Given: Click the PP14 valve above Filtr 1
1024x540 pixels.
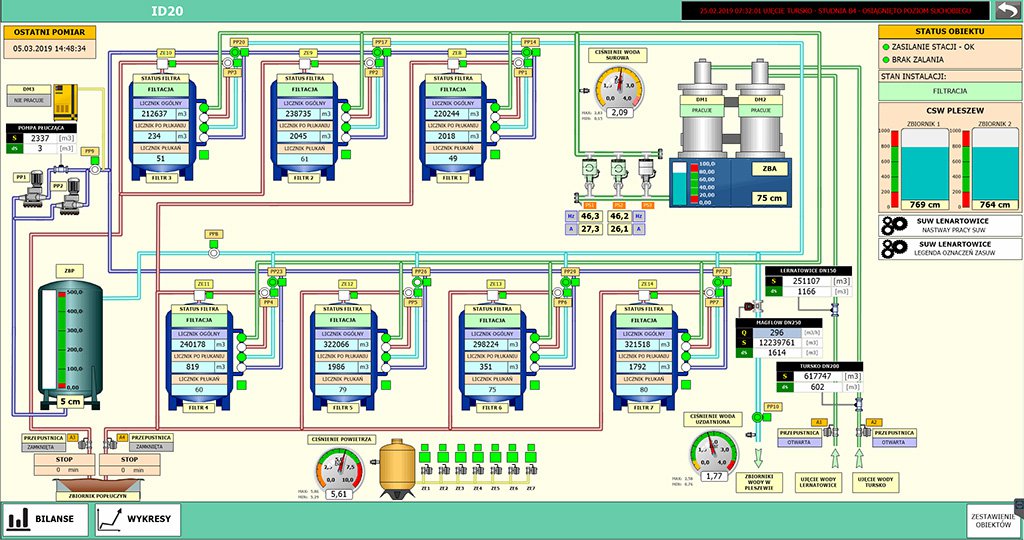Looking at the screenshot, I should (x=526, y=52).
